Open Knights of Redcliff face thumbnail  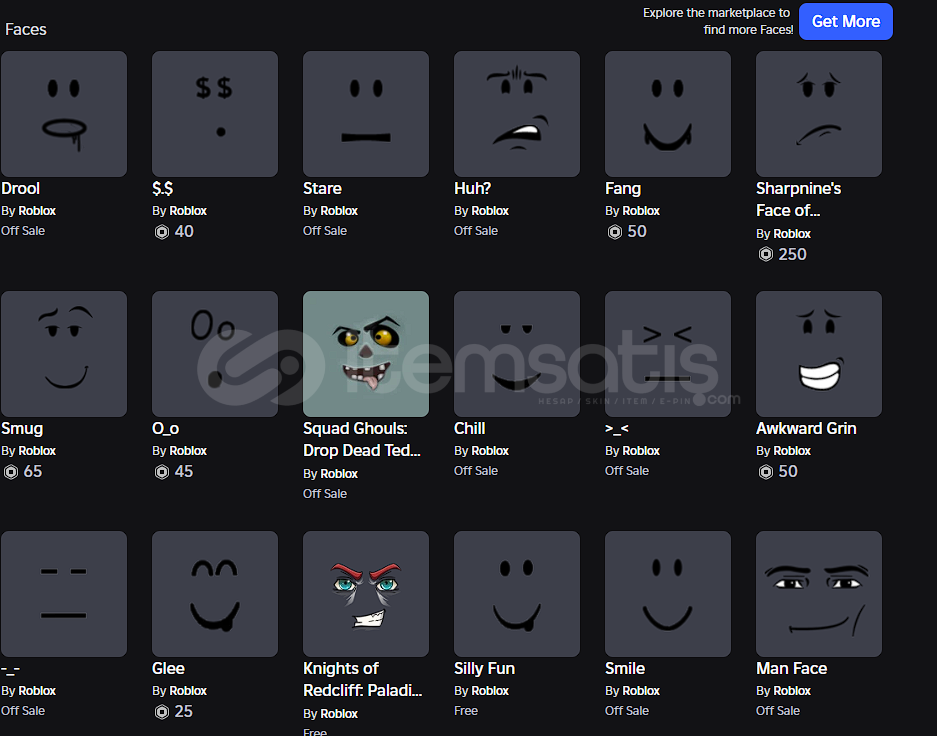[366, 594]
